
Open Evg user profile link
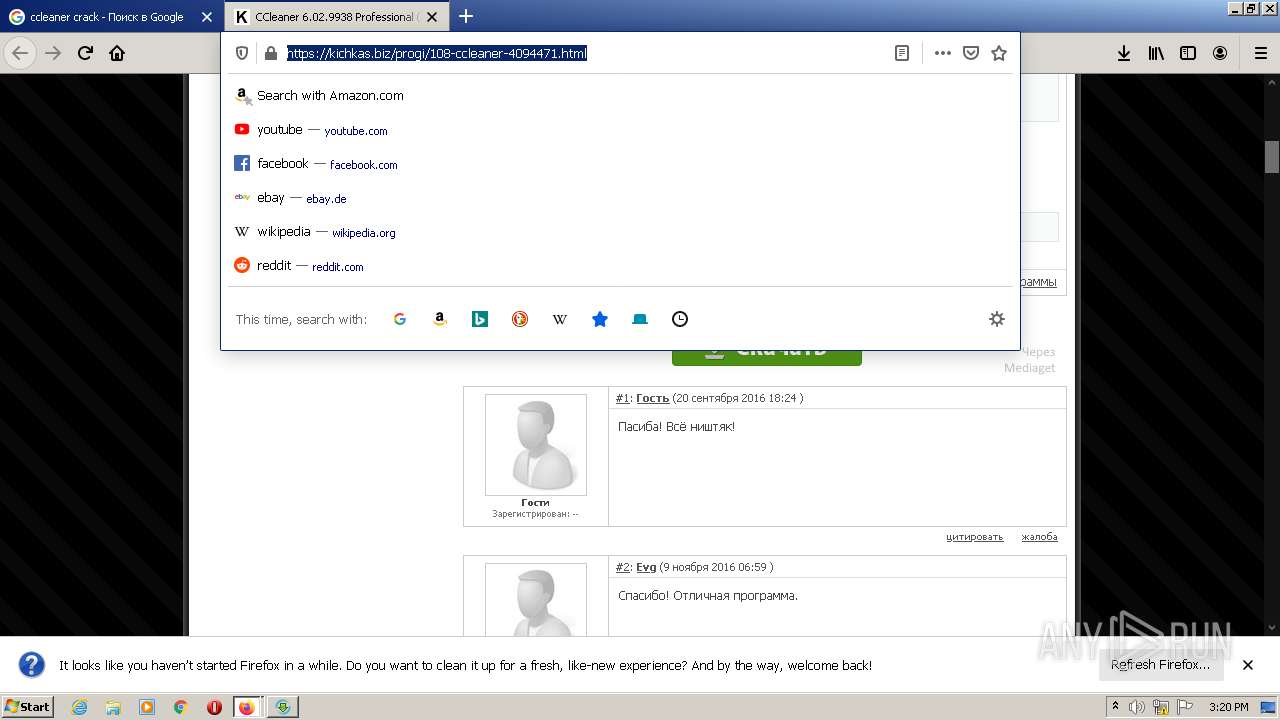coord(646,567)
